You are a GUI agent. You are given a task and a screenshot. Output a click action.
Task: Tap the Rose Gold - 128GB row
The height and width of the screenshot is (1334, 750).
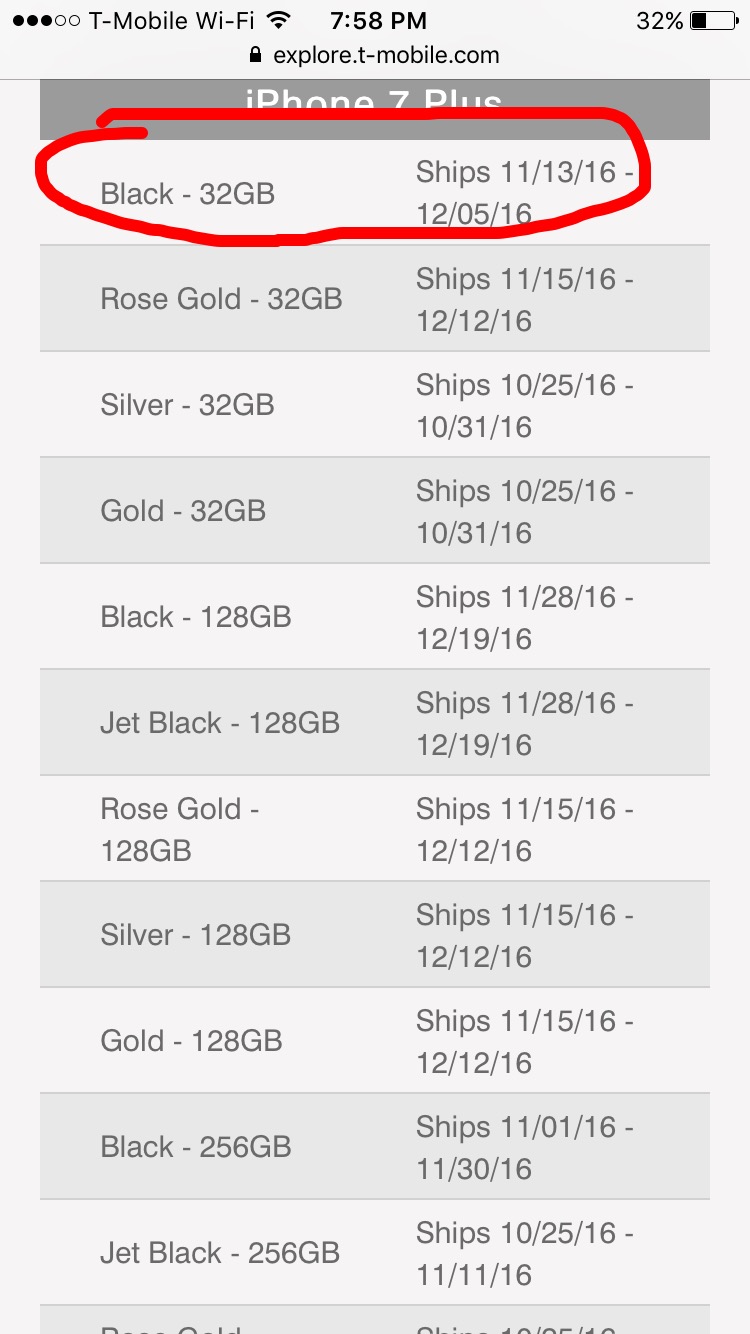pos(375,829)
